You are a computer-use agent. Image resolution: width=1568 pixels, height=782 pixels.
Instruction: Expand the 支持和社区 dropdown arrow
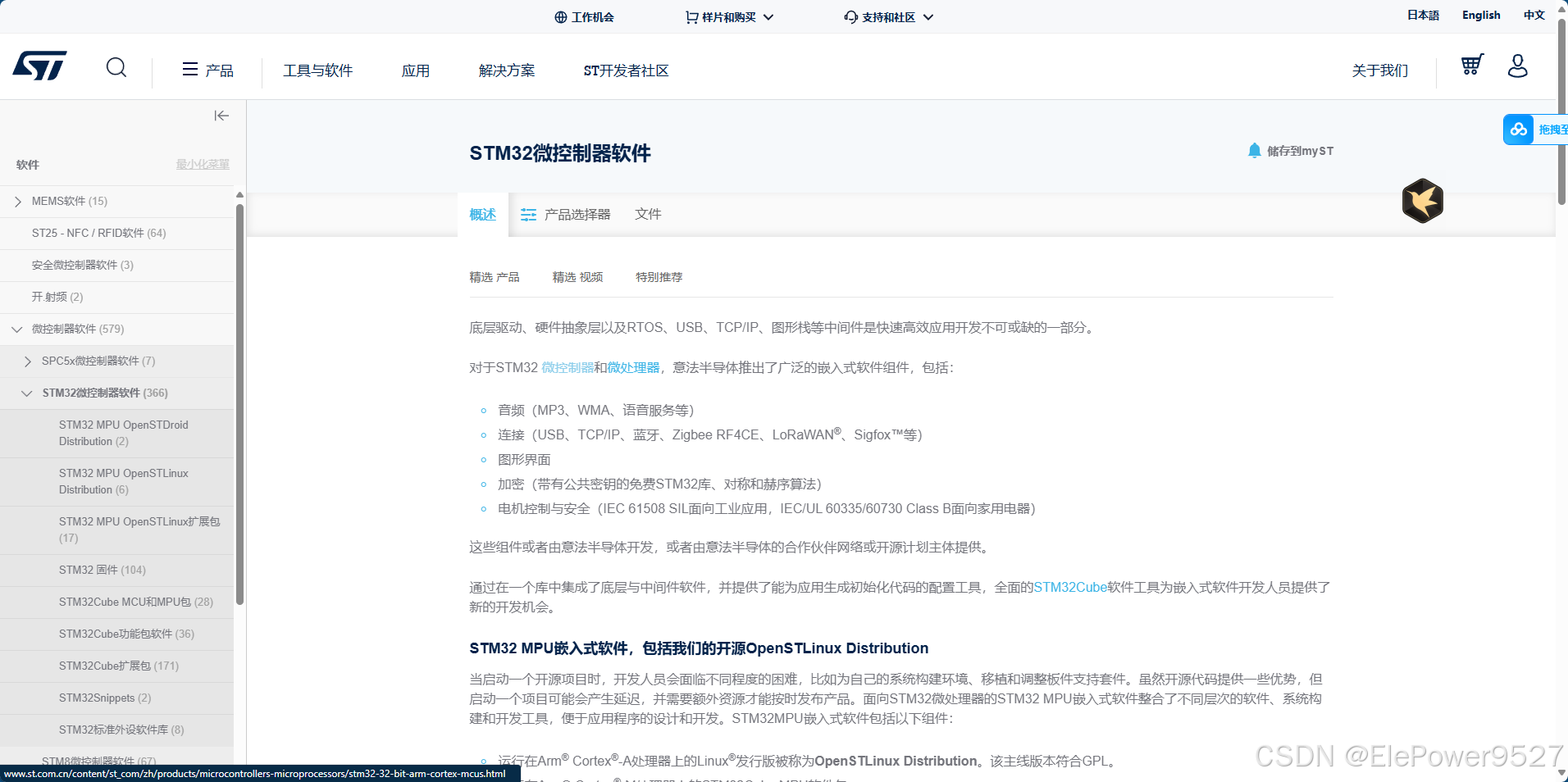(x=928, y=17)
